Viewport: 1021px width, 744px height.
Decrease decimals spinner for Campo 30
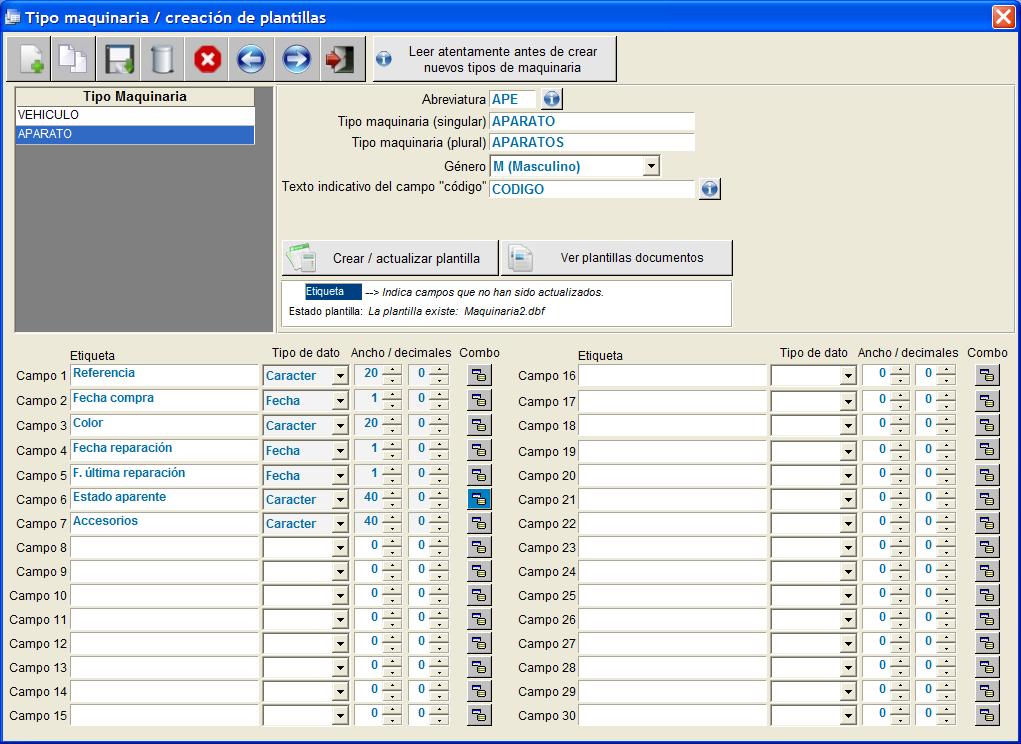pos(945,720)
